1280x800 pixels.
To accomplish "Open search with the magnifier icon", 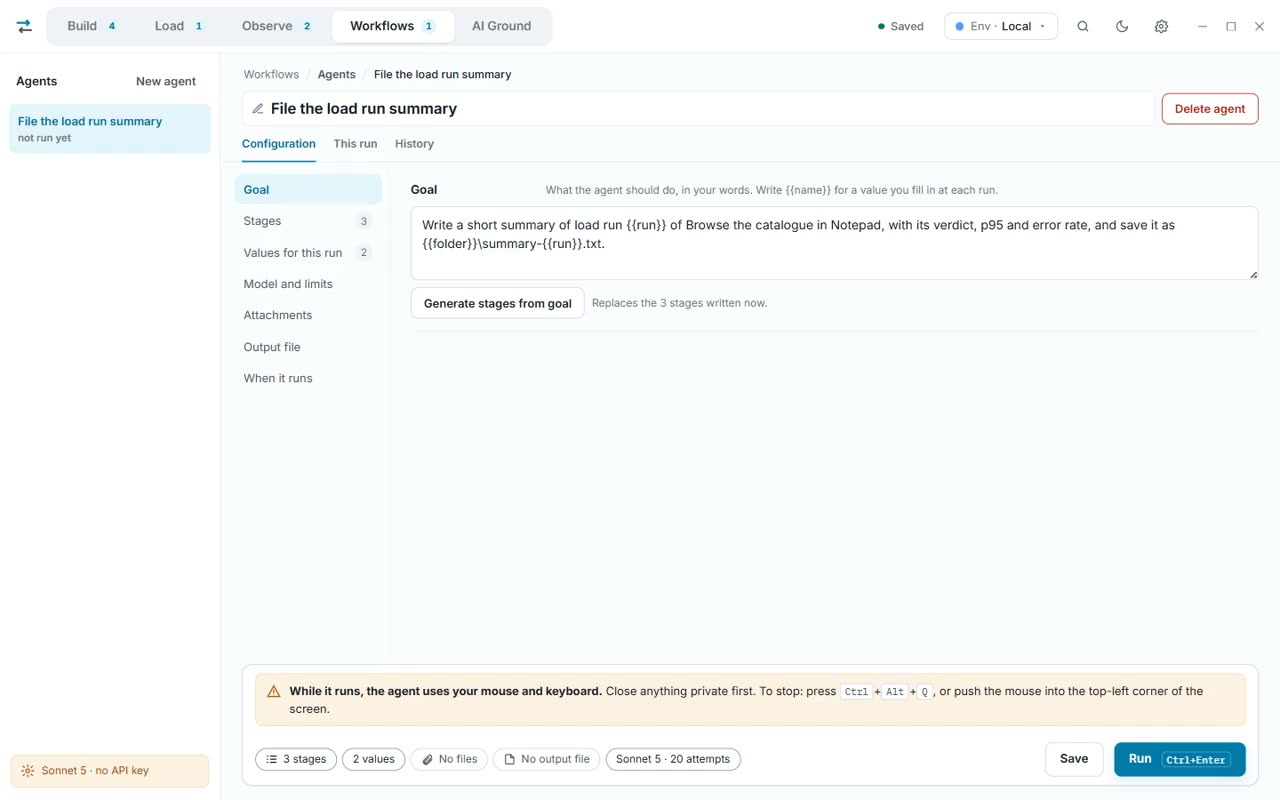I will coord(1083,26).
